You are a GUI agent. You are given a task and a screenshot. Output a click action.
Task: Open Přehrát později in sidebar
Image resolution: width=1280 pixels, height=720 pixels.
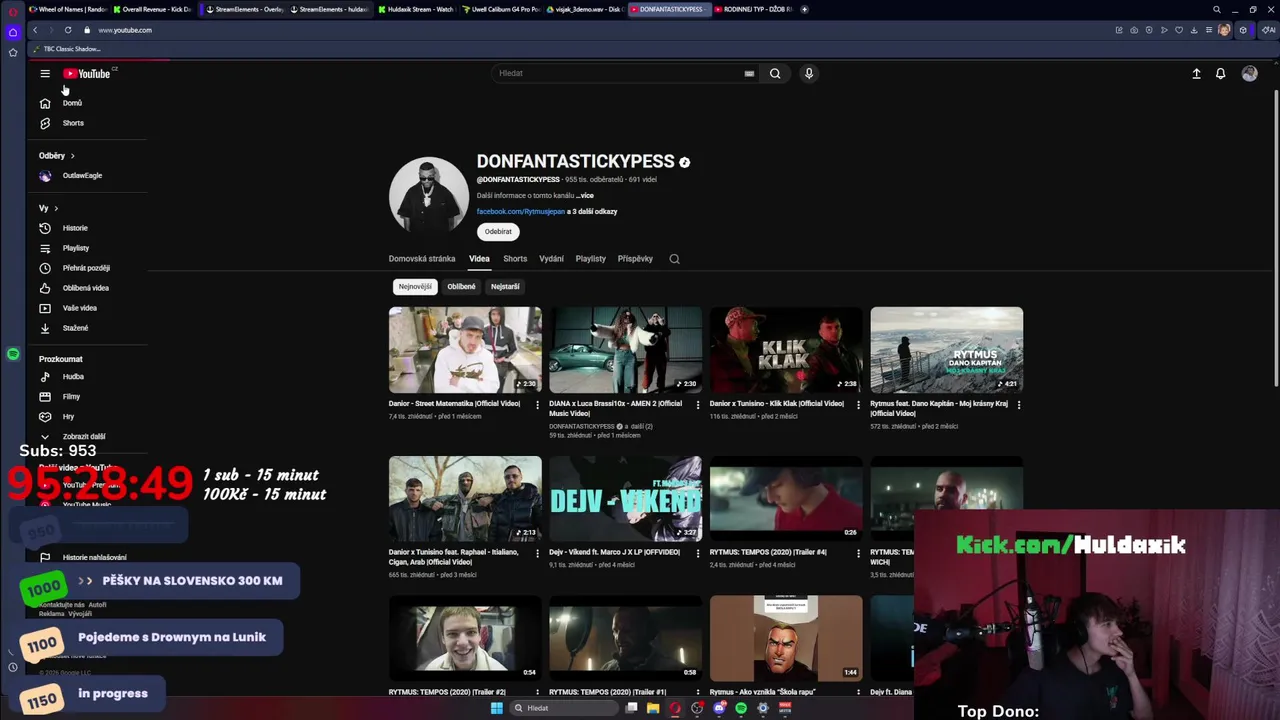tap(88, 268)
